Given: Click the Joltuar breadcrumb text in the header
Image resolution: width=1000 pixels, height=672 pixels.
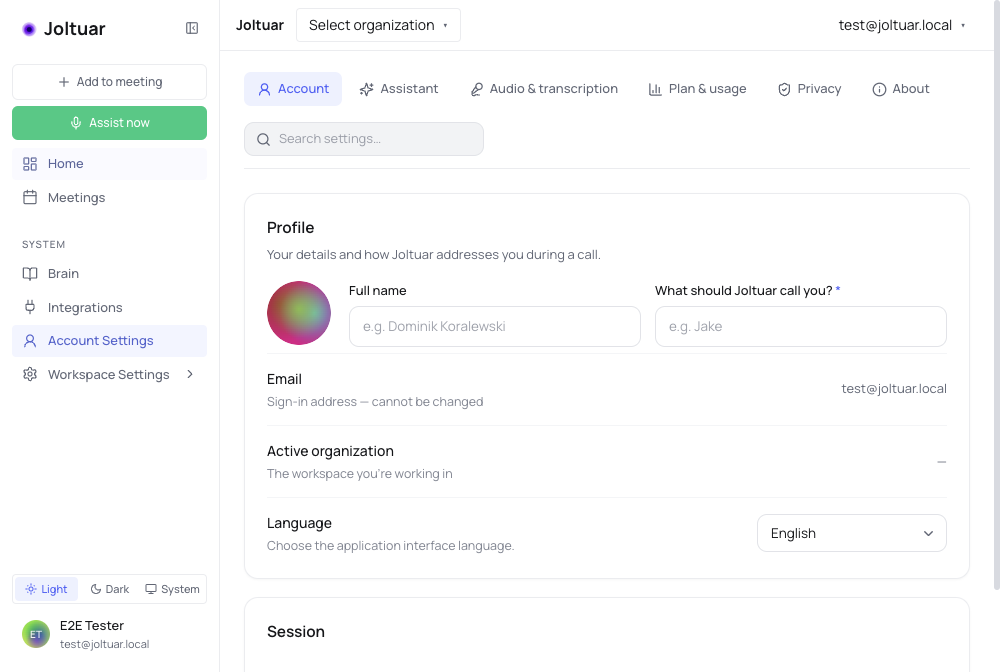Looking at the screenshot, I should pos(260,26).
